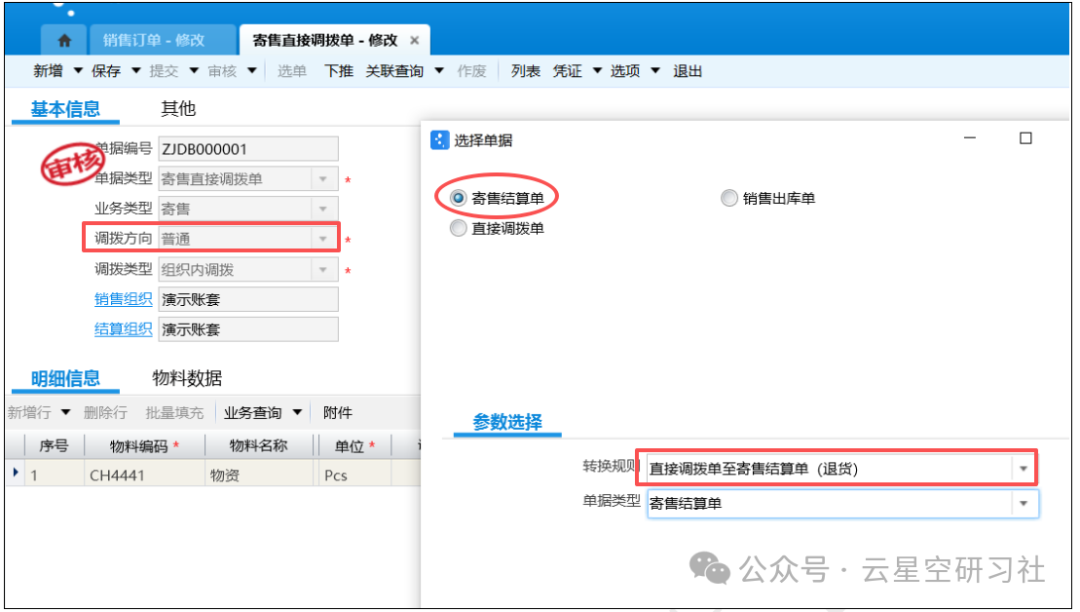1080x612 pixels.
Task: Close the 寄售直接调拨单 tab
Action: tap(415, 41)
